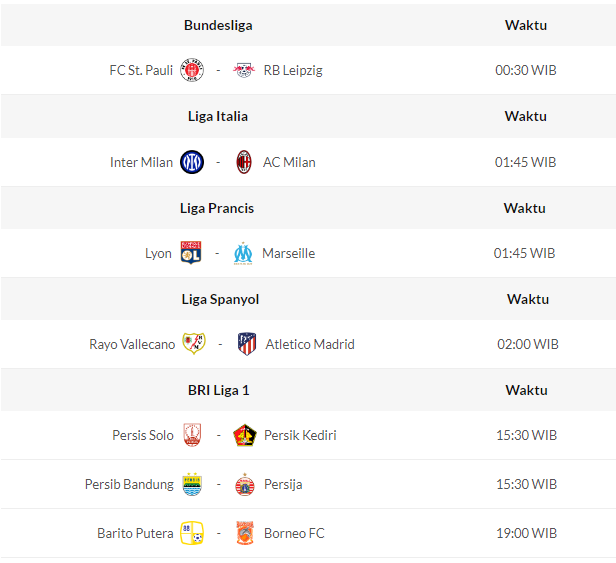616x563 pixels.
Task: Click the Borneo FC logo
Action: click(x=245, y=533)
